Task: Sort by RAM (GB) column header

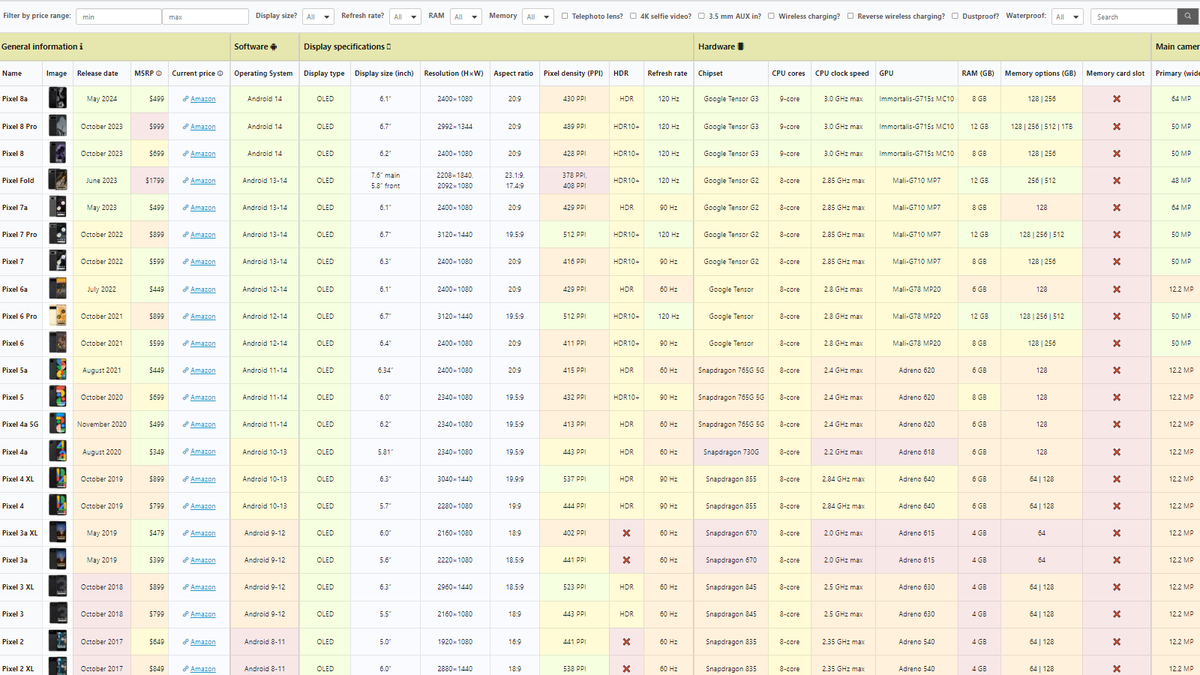Action: (x=978, y=73)
